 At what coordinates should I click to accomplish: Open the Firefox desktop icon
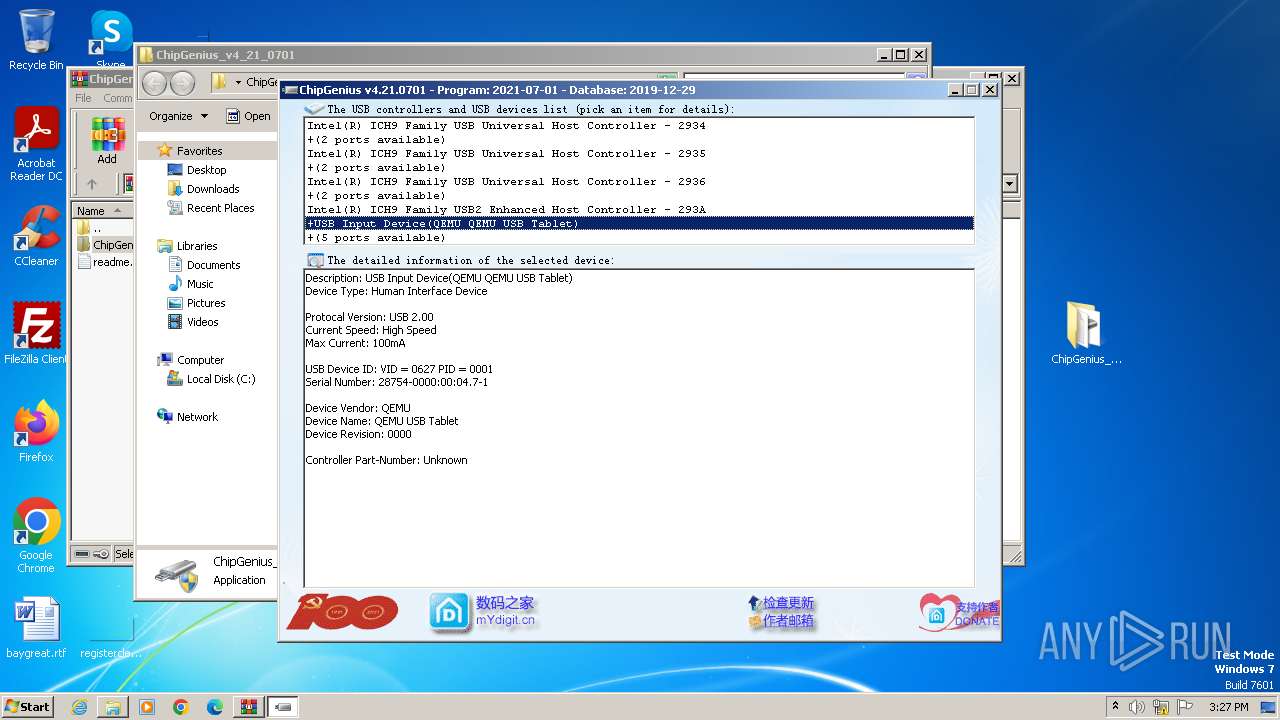pyautogui.click(x=36, y=432)
